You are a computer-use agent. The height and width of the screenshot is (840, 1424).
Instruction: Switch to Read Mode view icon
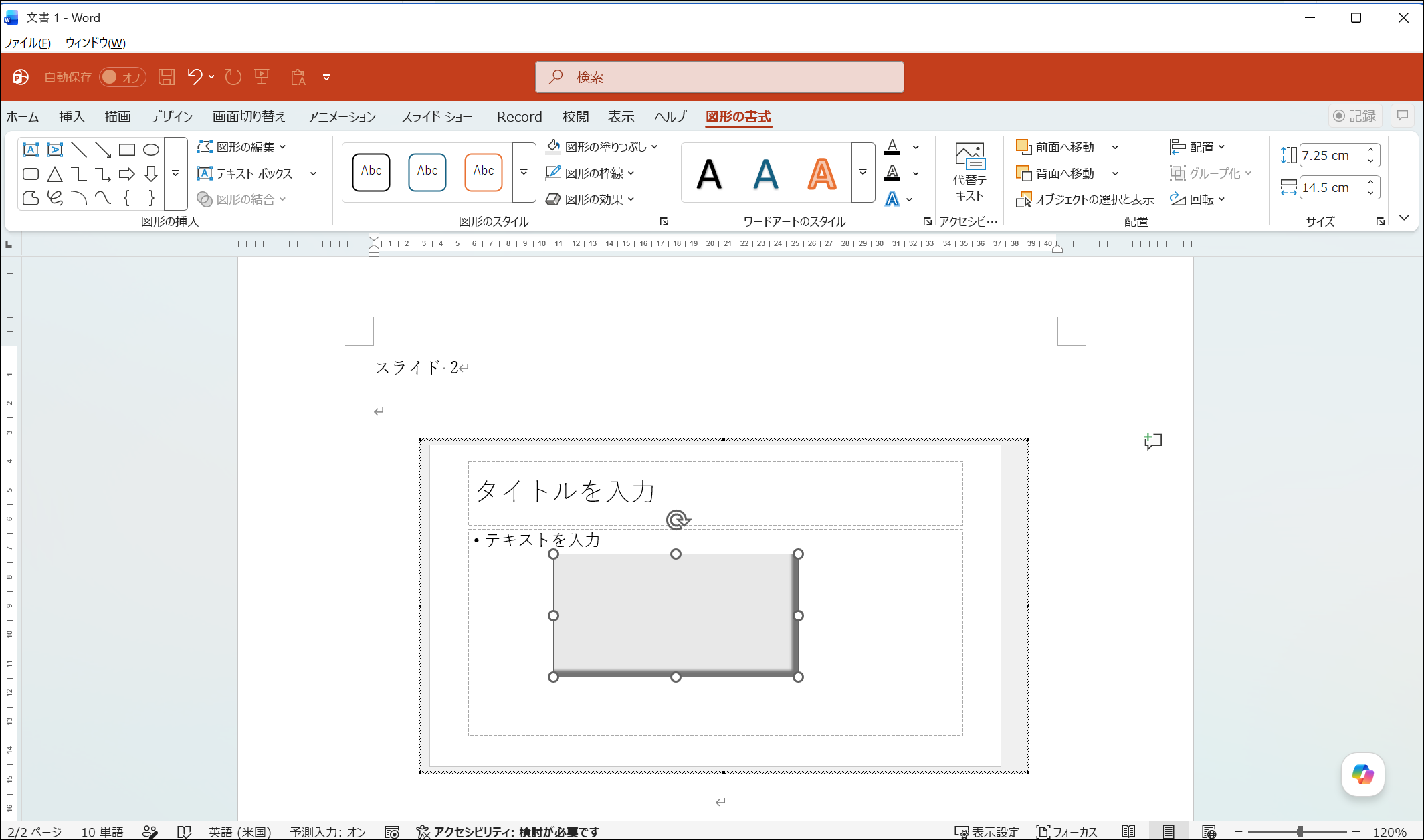click(x=1128, y=832)
